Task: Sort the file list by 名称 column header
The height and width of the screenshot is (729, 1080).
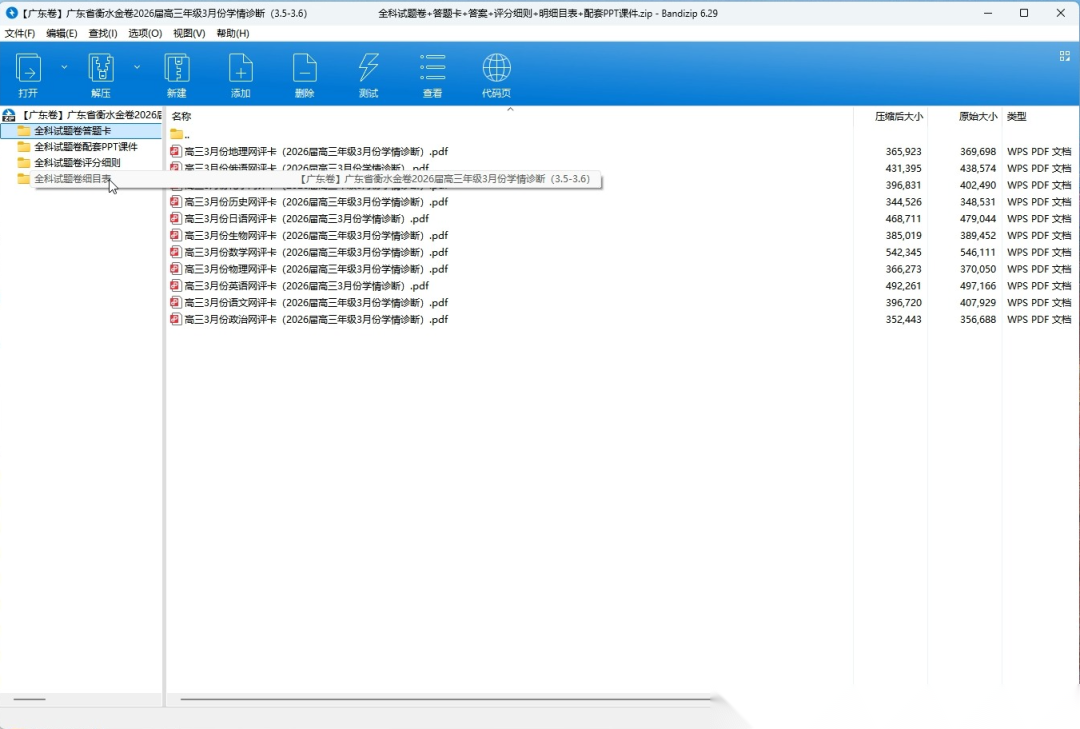Action: [182, 116]
